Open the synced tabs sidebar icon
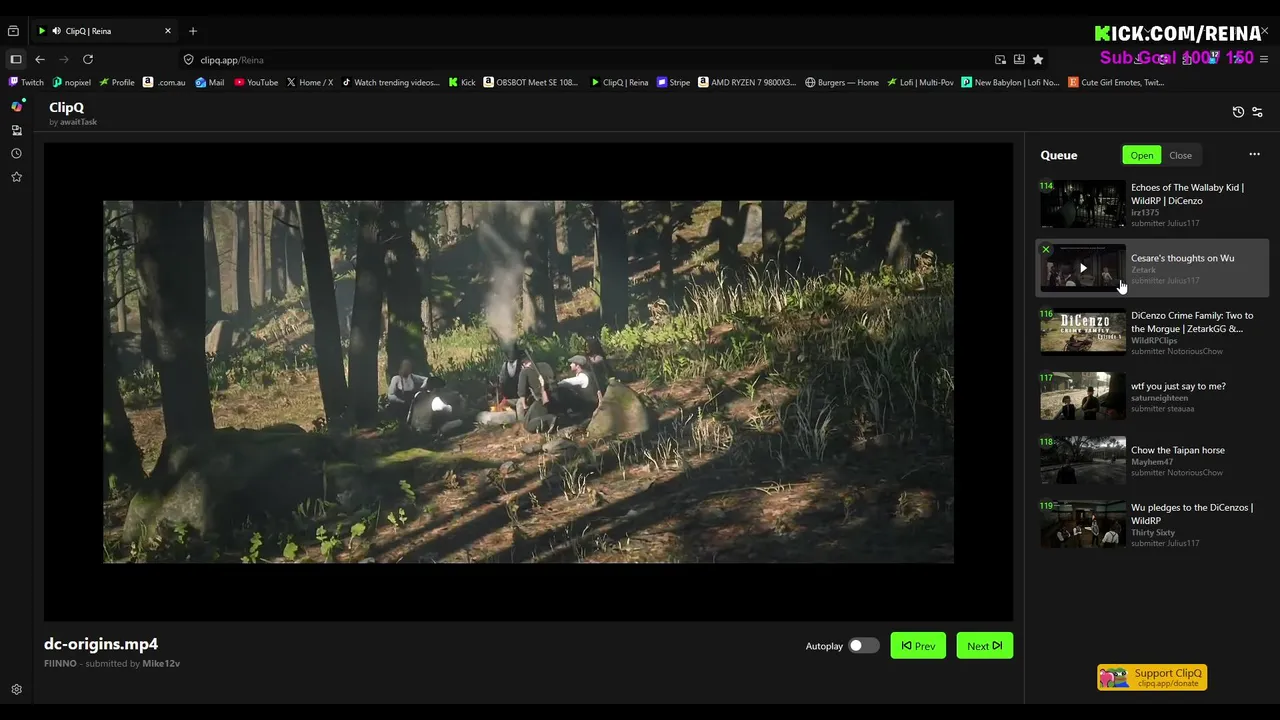 point(16,130)
